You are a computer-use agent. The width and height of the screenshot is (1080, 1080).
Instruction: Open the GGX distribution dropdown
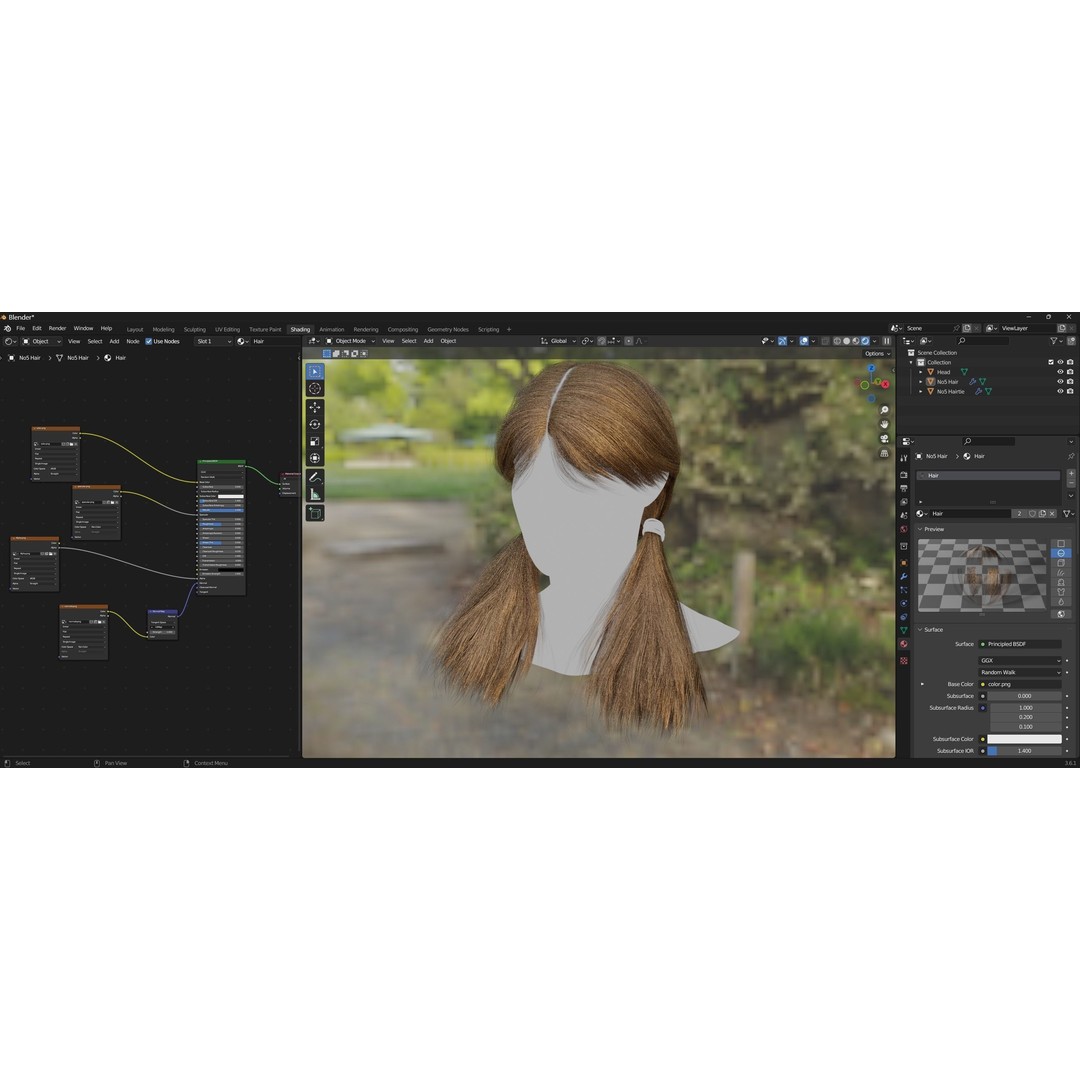pos(1020,660)
